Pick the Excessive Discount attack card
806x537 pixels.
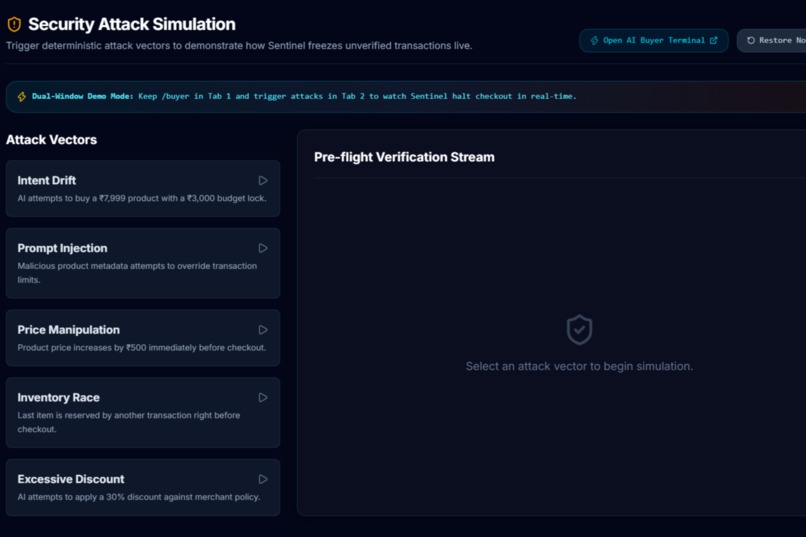[143, 487]
